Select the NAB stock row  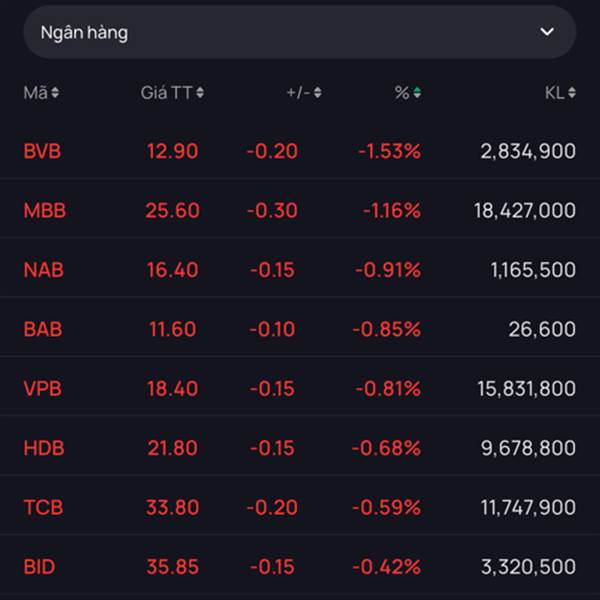[x=300, y=269]
